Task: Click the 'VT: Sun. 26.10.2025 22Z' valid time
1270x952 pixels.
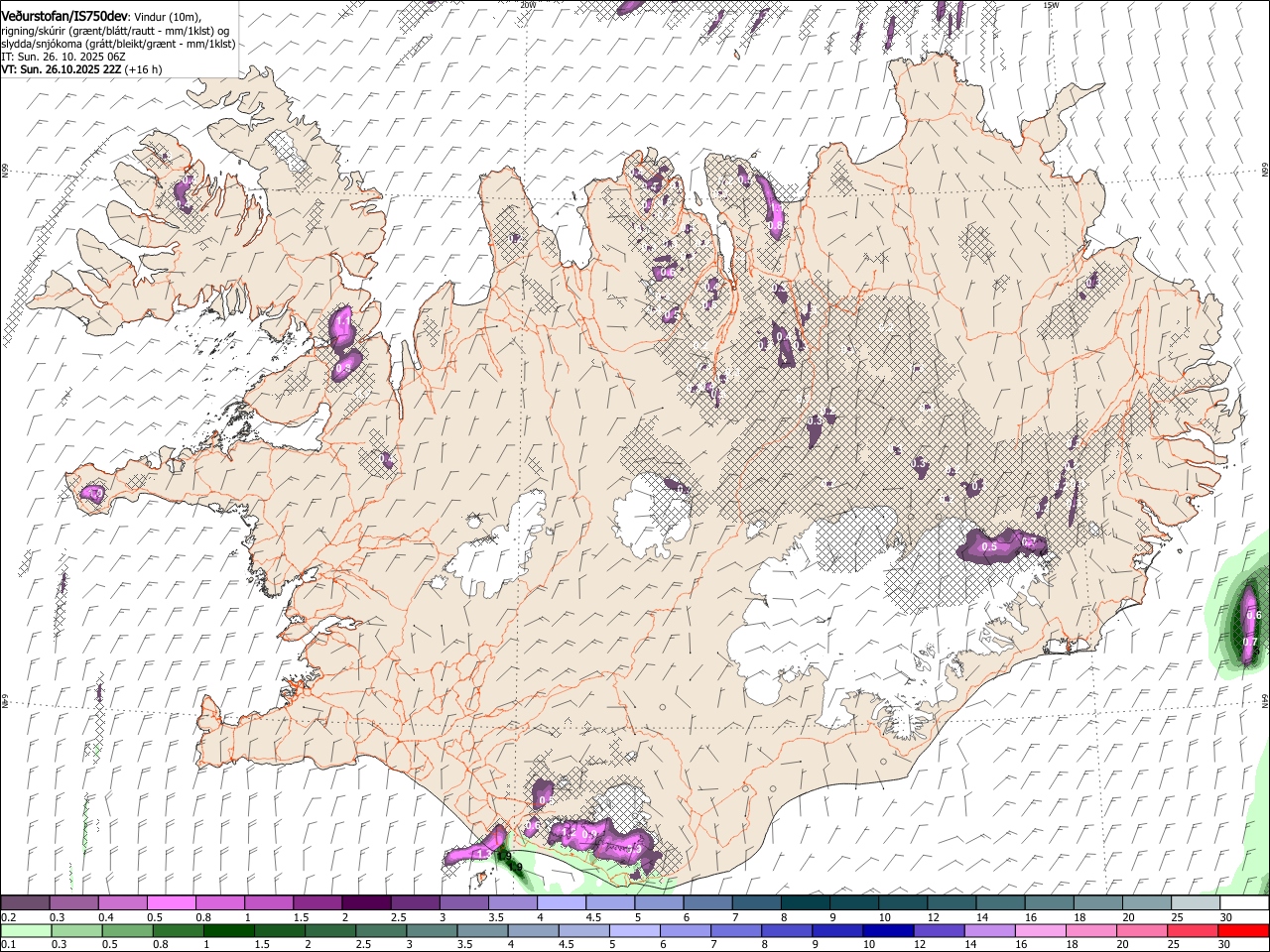Action: [x=61, y=69]
